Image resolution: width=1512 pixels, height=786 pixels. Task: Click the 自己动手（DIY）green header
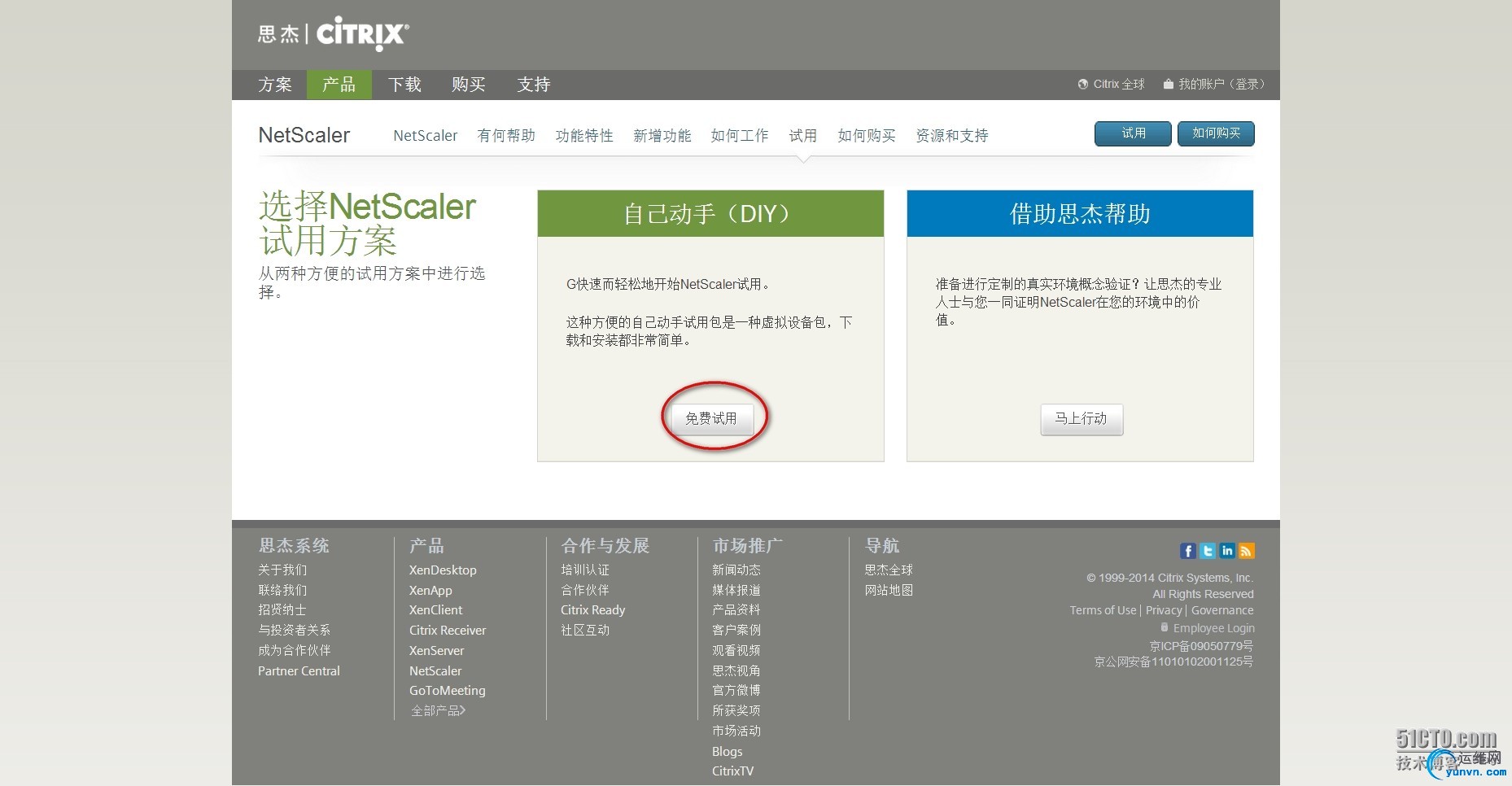(x=710, y=214)
